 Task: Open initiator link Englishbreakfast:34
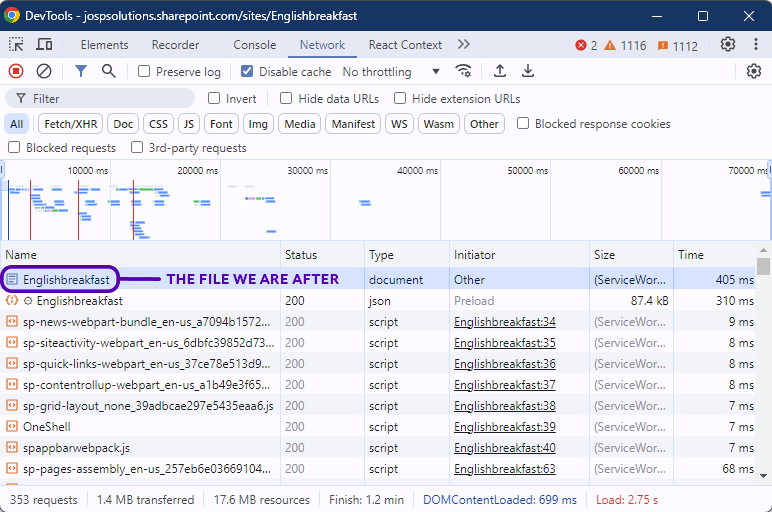pos(505,322)
